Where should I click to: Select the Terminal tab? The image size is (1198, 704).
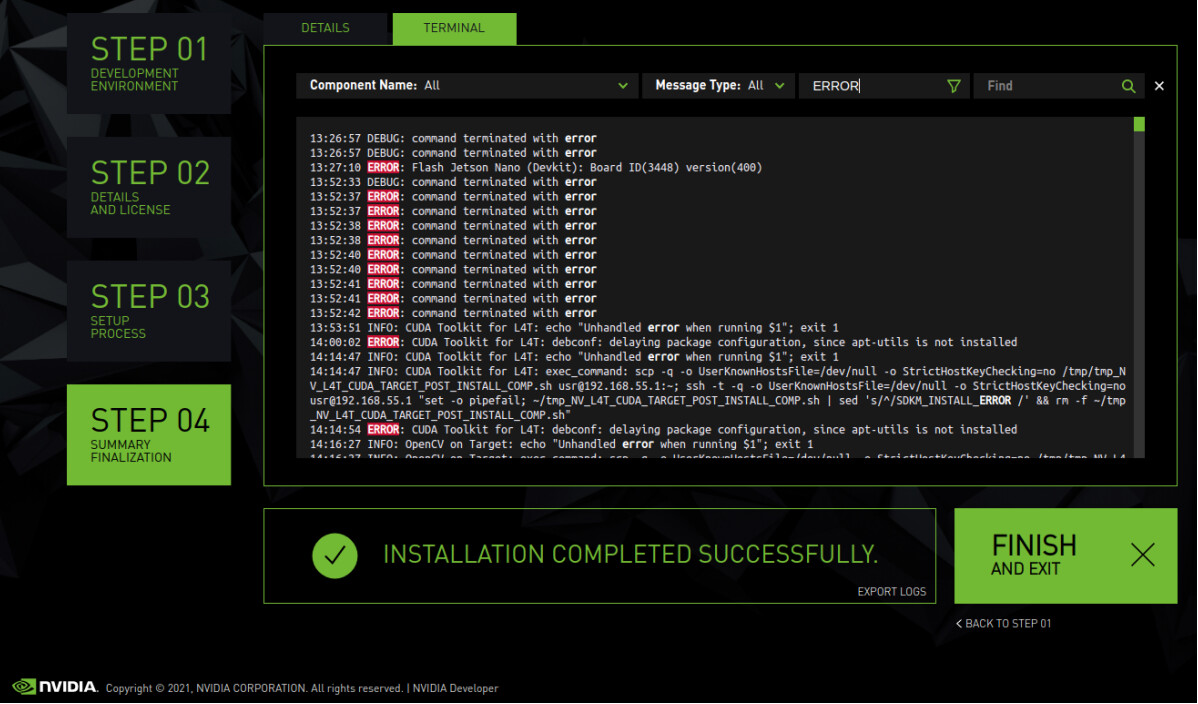pos(454,28)
